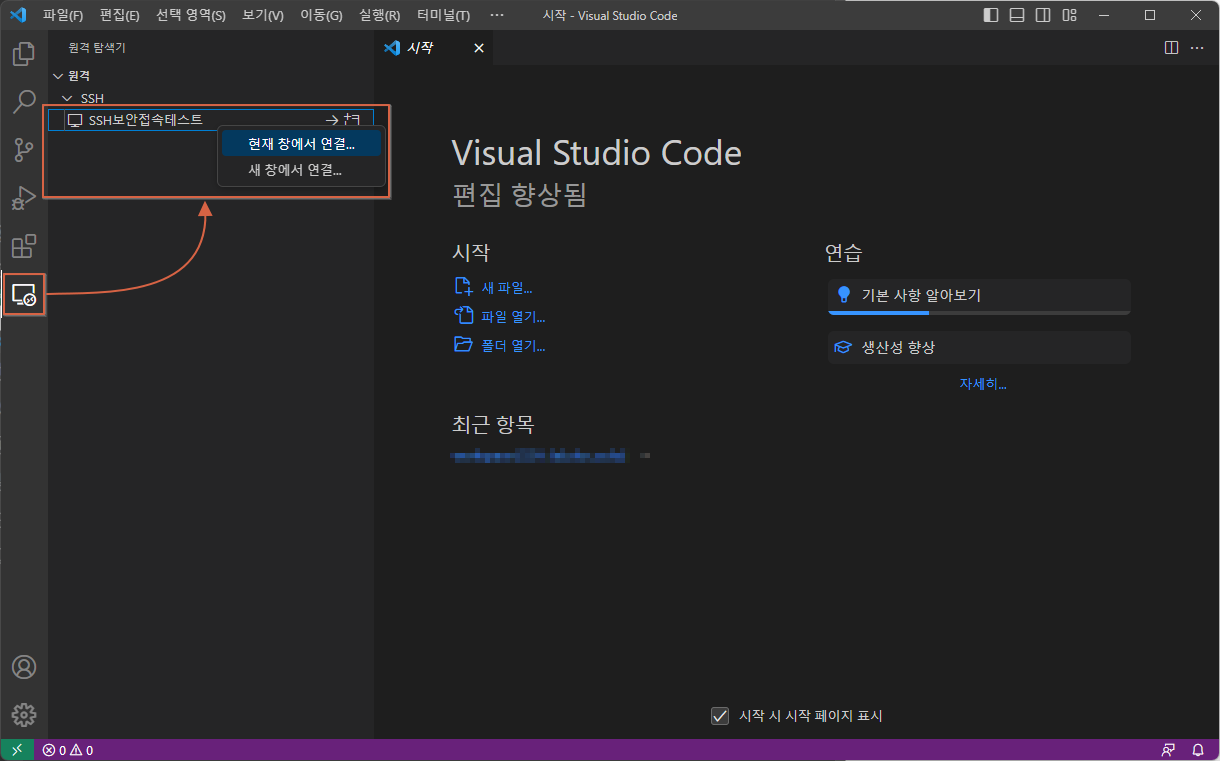Click connect arrow icon on SSH보안접속테스트 row
Image resolution: width=1220 pixels, height=761 pixels.
pos(332,120)
